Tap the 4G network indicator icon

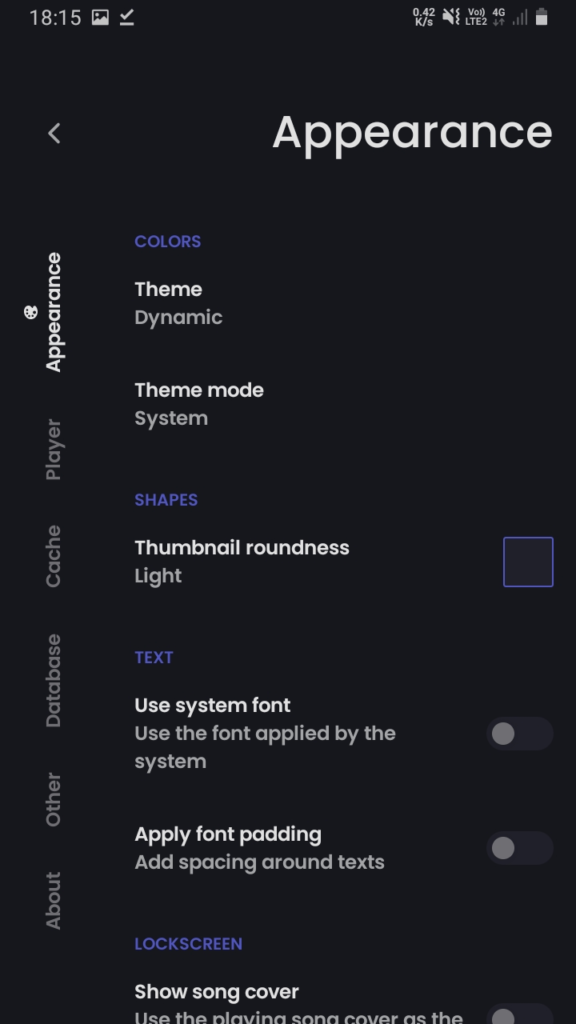click(499, 17)
